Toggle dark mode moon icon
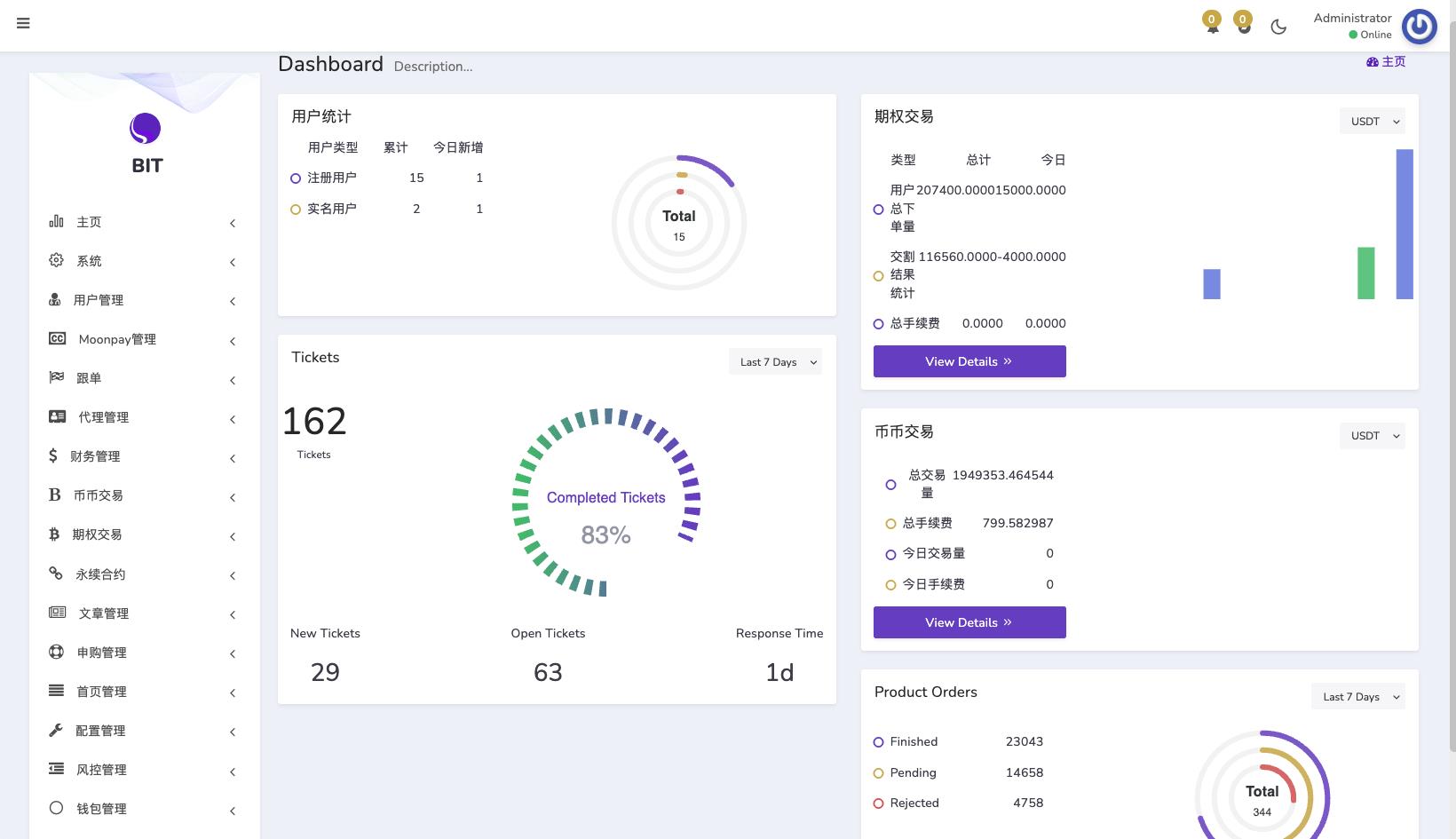1456x839 pixels. pyautogui.click(x=1278, y=27)
